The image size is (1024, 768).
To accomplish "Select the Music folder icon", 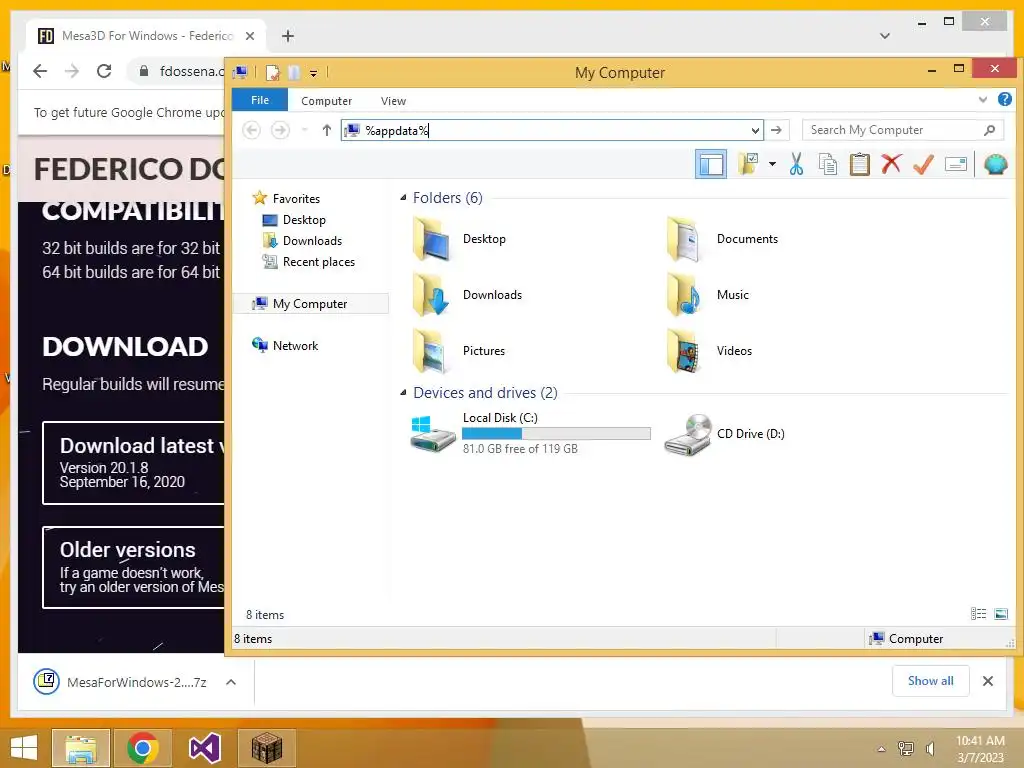I will click(x=684, y=295).
